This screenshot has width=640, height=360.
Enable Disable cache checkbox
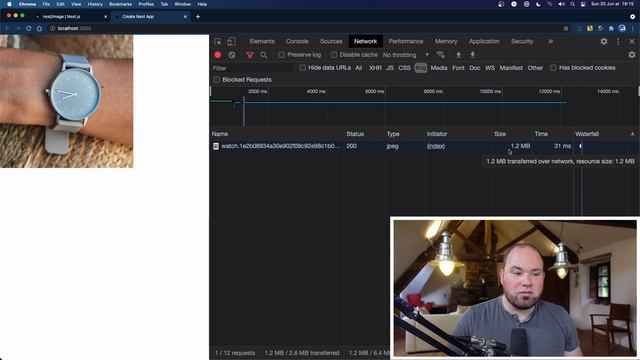click(334, 55)
